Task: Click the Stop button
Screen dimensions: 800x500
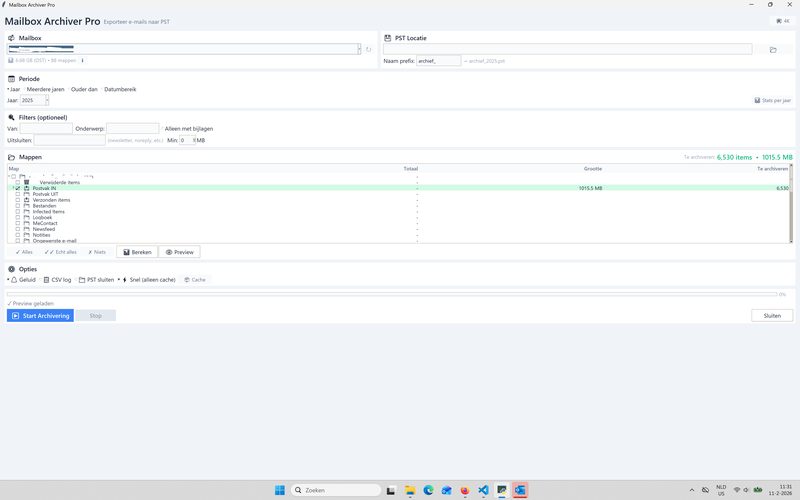Action: 95,316
